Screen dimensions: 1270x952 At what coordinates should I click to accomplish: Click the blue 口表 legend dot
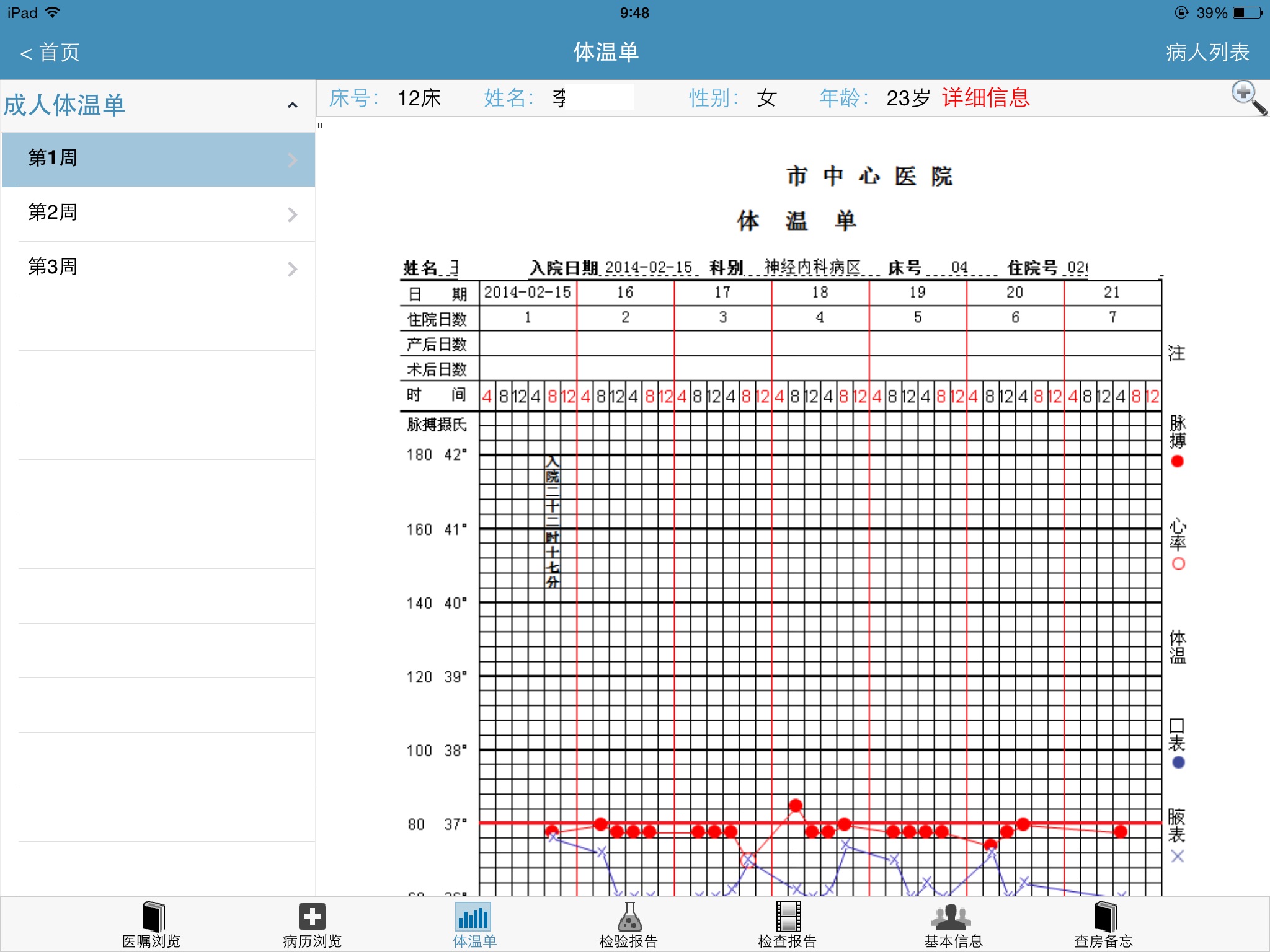1178,762
